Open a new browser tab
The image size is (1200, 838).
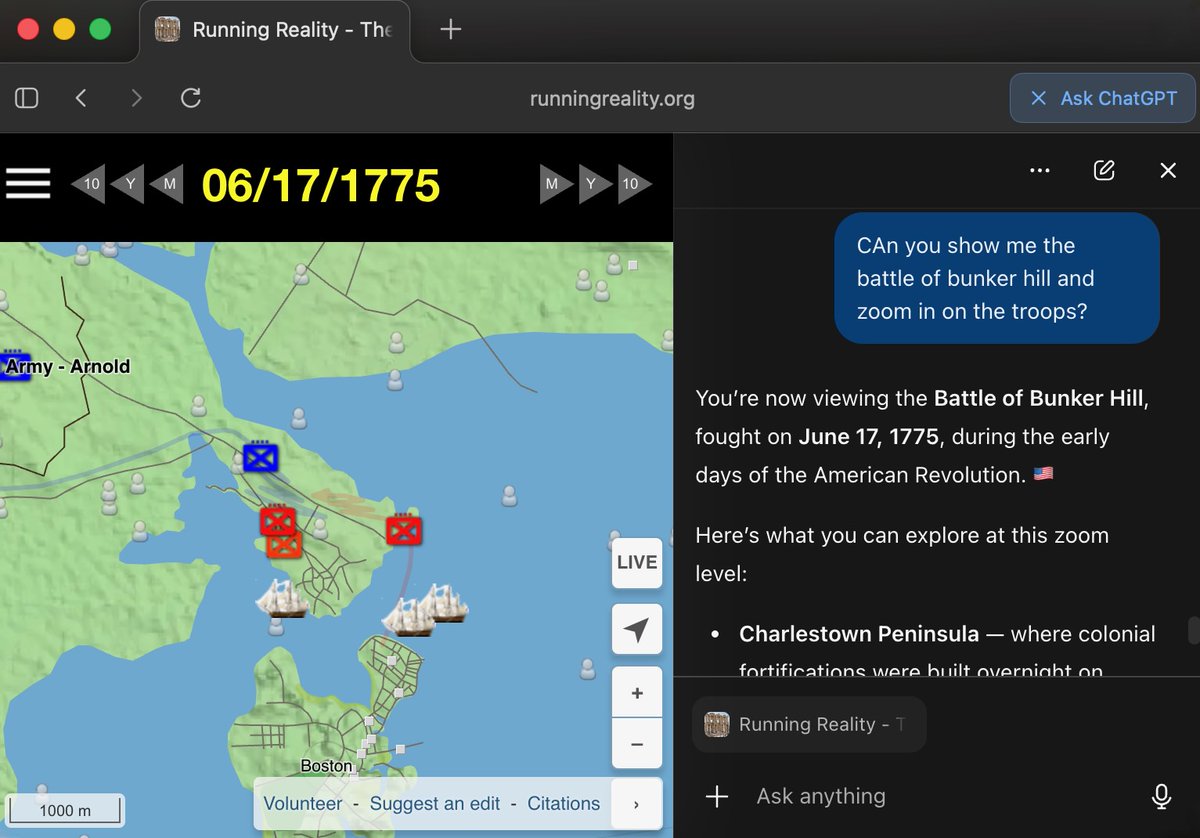coord(449,29)
